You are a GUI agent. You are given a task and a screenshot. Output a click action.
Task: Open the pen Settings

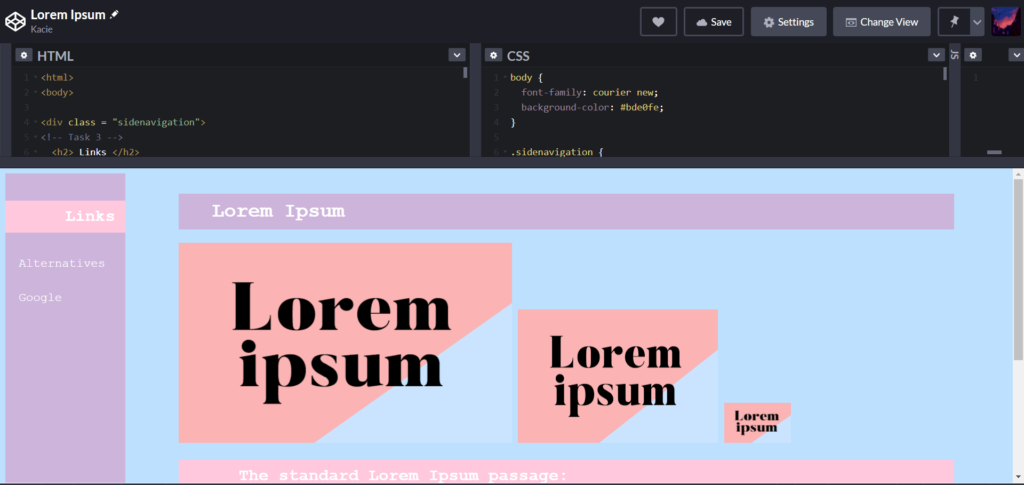click(x=788, y=22)
